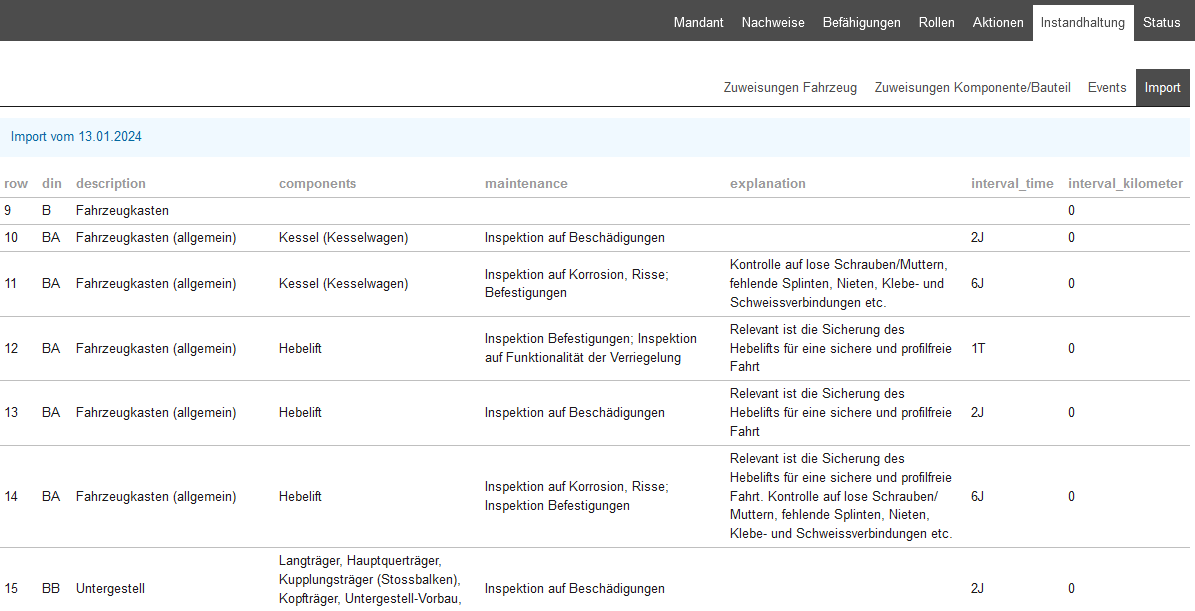Screen dimensions: 1195x611
Task: Click the 'maintenance' column header
Action: click(526, 183)
